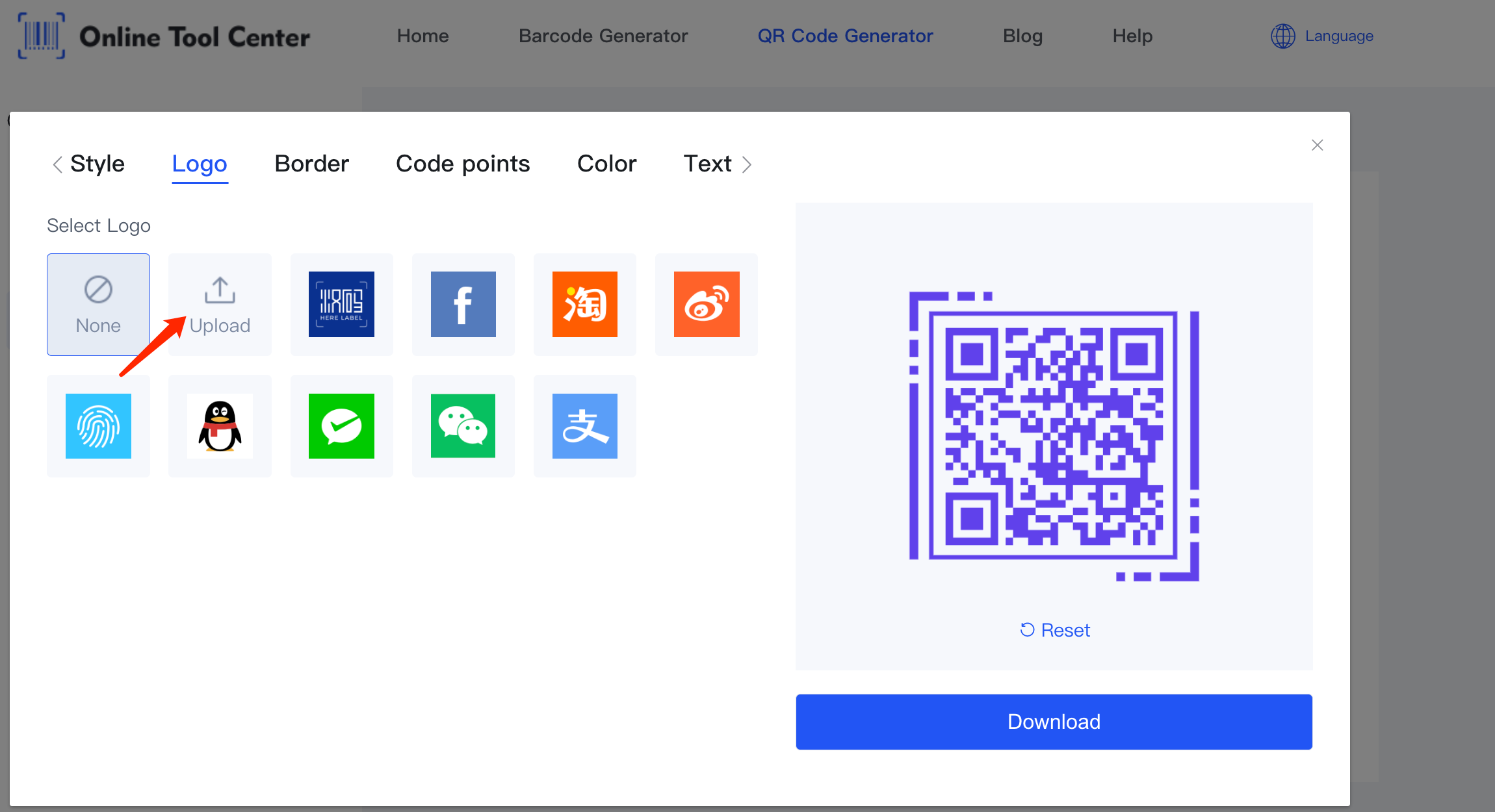Select the Alipay logo icon
This screenshot has width=1495, height=812.
[583, 425]
